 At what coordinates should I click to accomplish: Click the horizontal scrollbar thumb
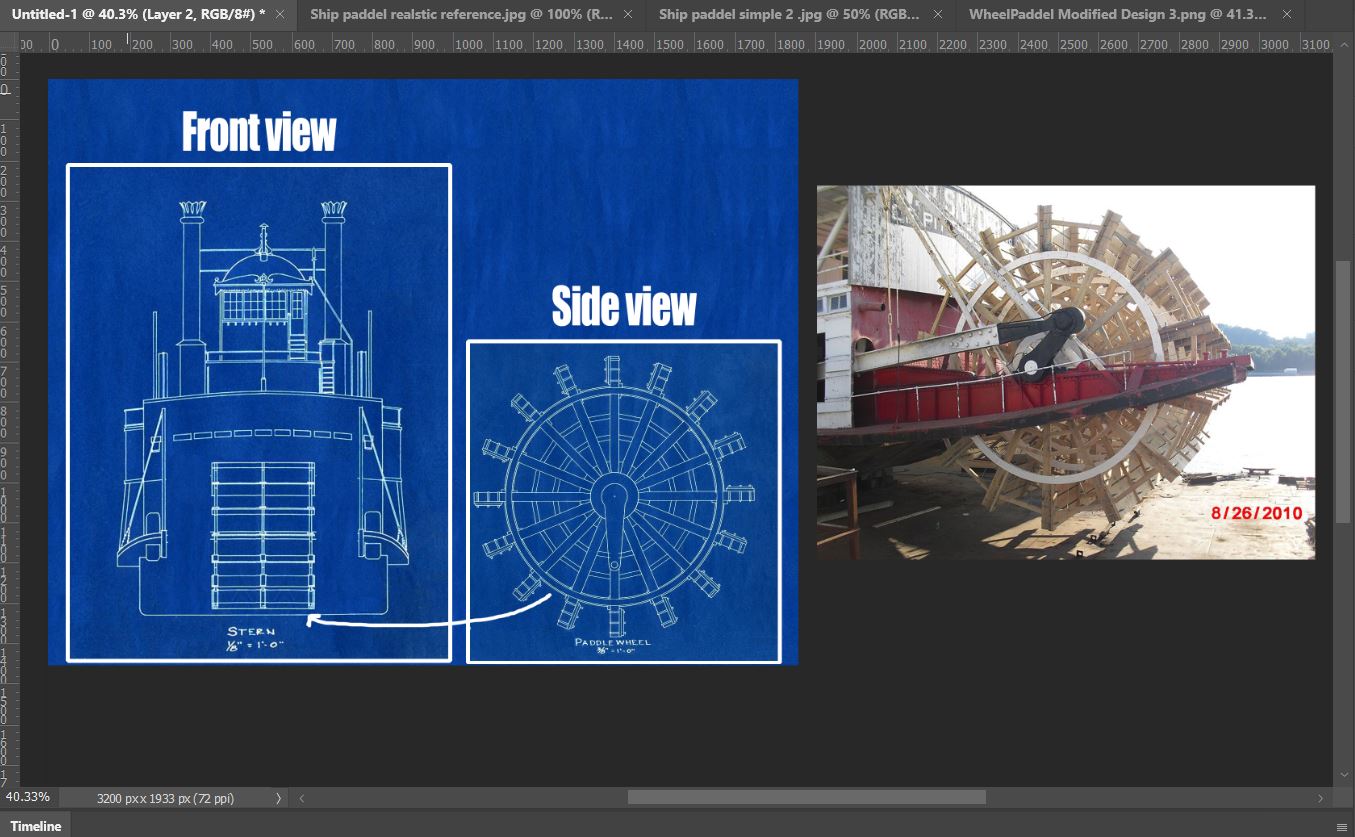click(806, 798)
